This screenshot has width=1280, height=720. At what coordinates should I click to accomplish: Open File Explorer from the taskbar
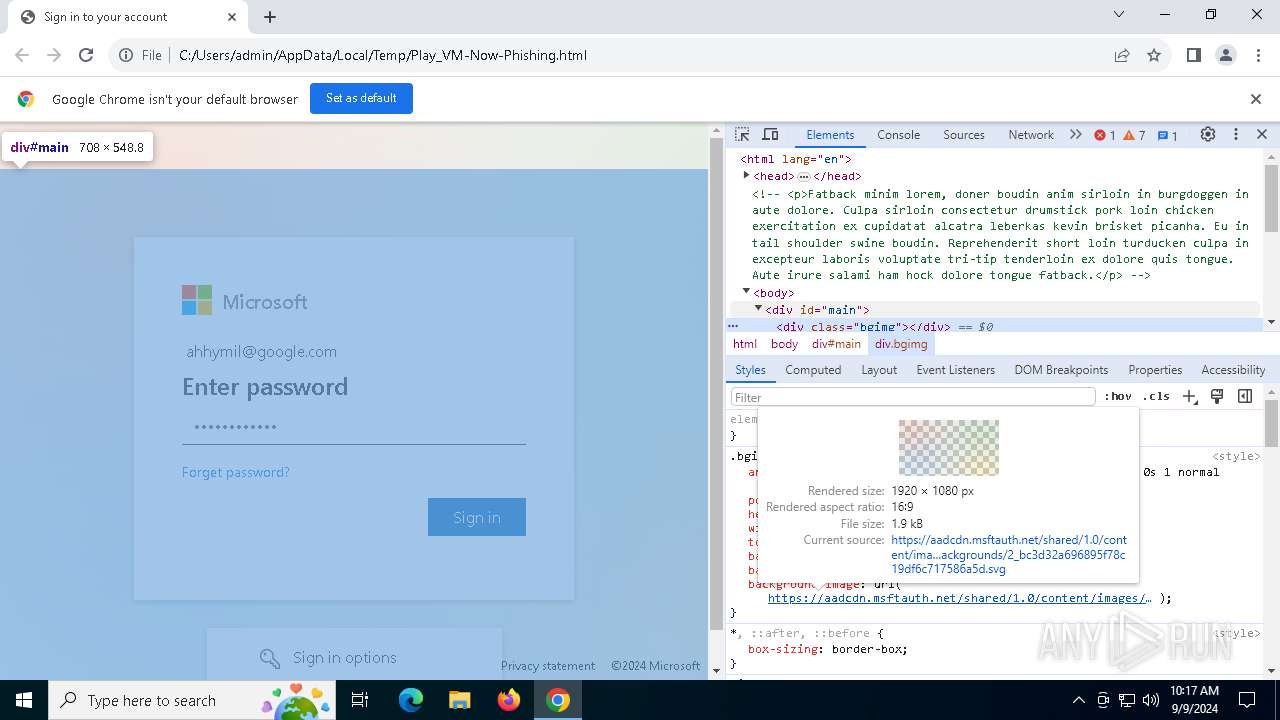point(459,700)
